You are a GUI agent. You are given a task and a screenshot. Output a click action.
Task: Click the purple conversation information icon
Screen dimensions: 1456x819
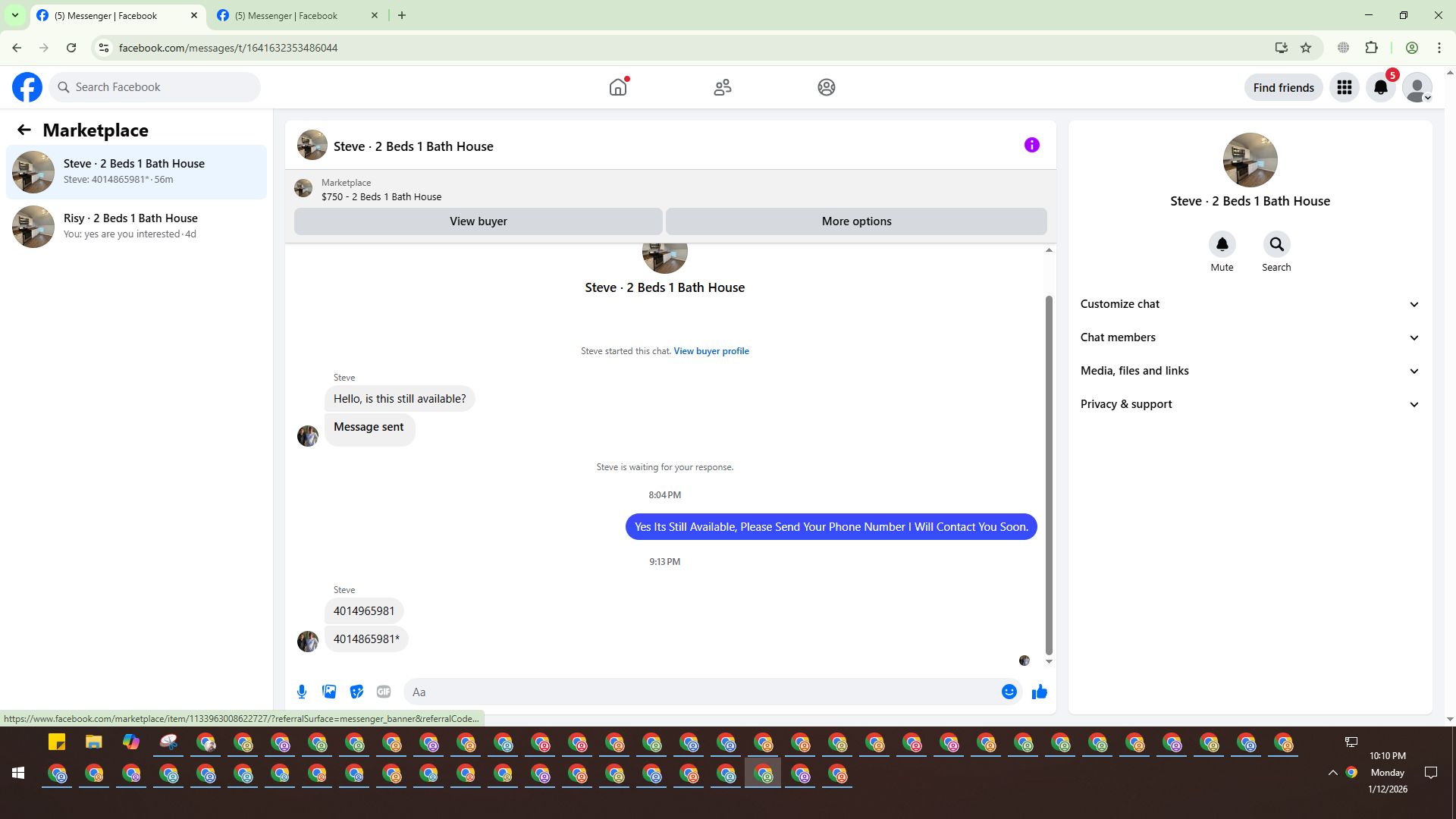point(1031,145)
